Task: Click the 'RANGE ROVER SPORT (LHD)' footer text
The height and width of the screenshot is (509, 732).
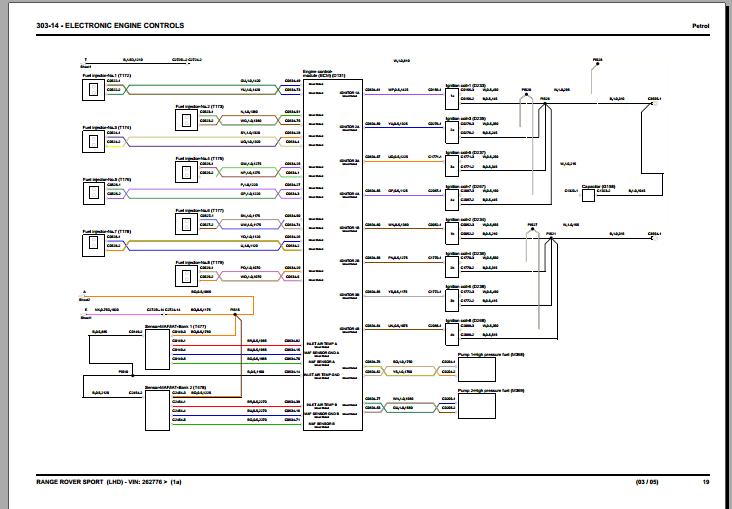Action: (x=79, y=482)
